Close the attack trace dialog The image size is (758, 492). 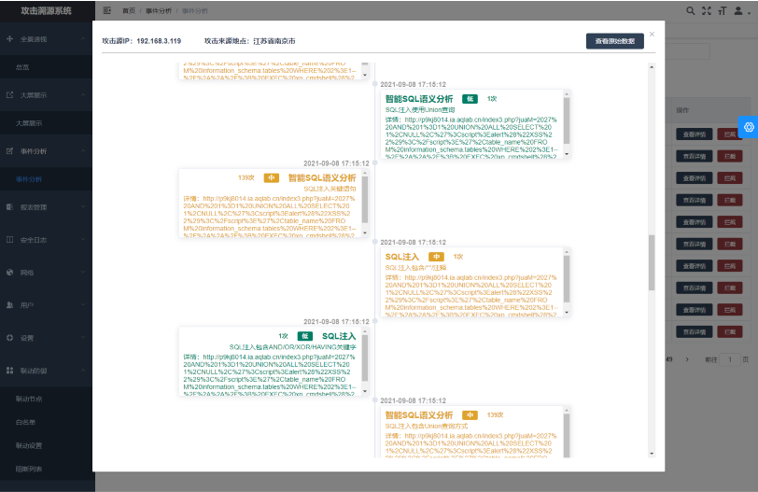pos(652,33)
